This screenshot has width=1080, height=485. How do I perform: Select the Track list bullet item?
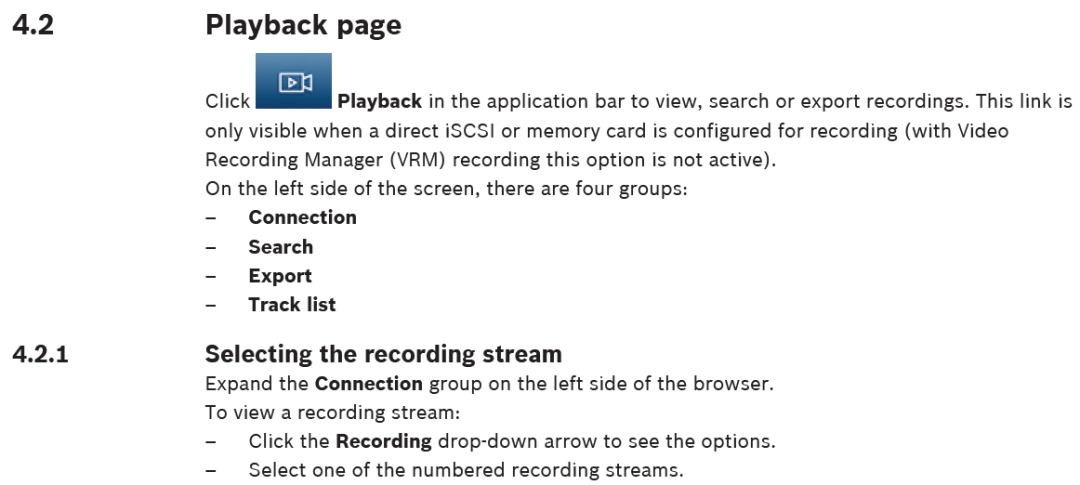292,305
